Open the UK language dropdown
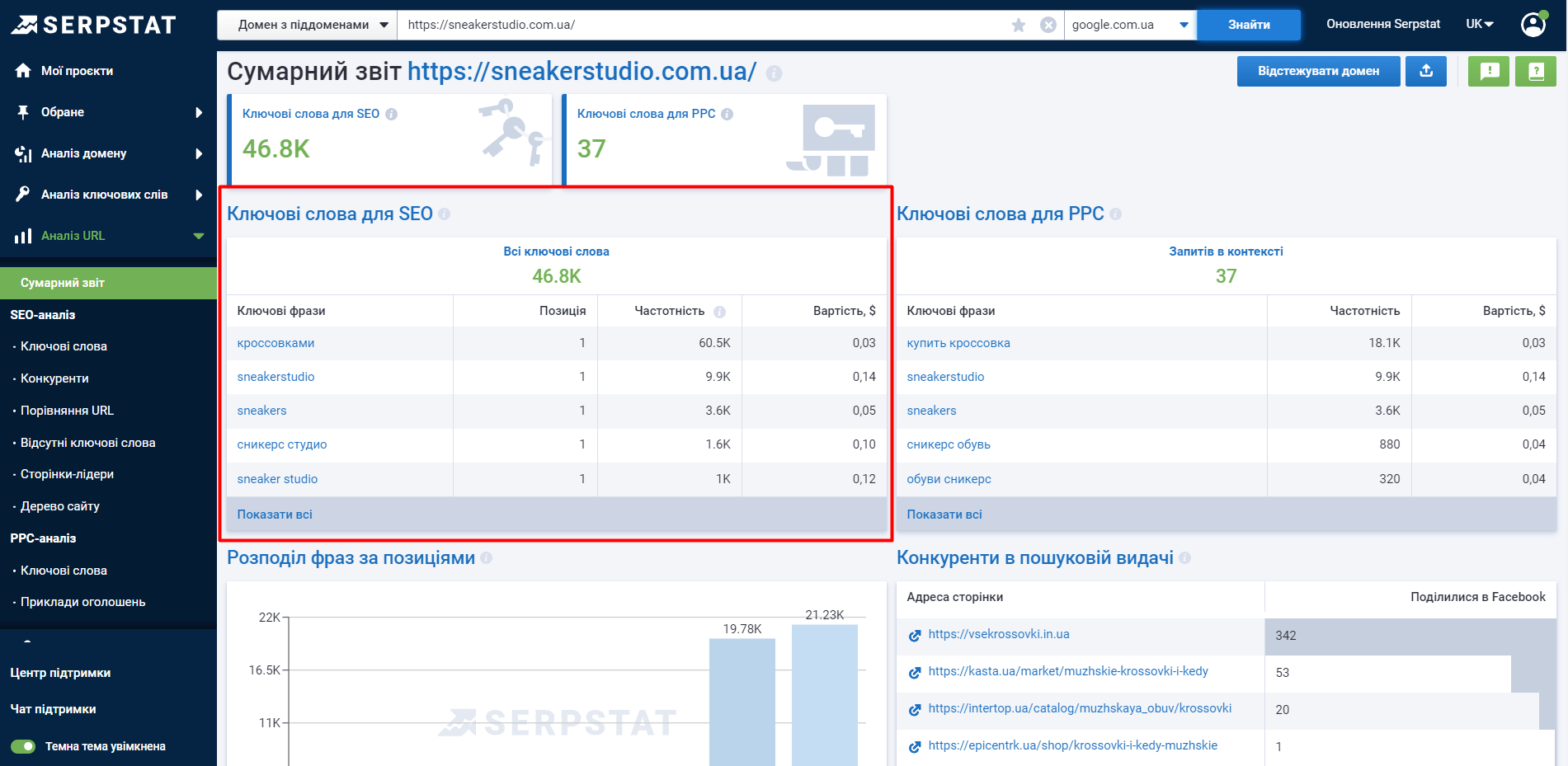 click(x=1479, y=24)
